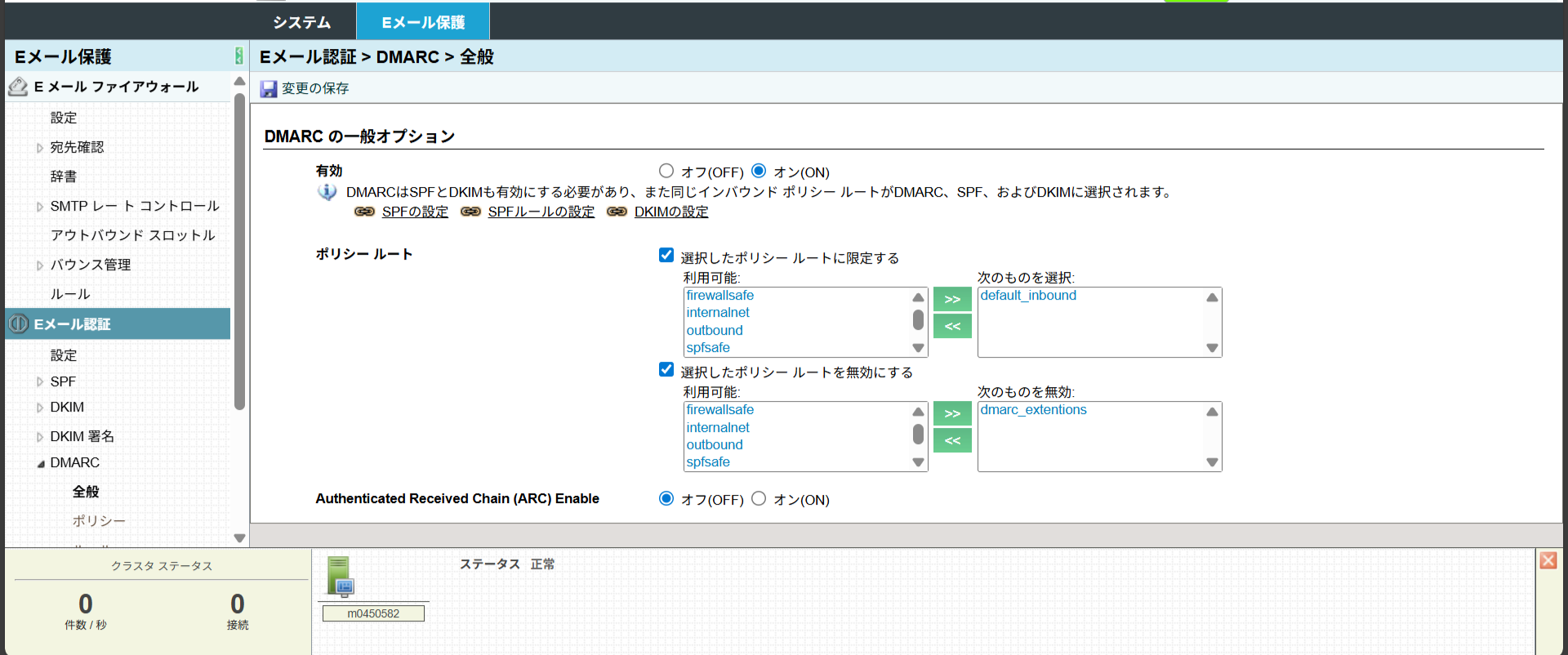The image size is (1568, 655).
Task: Open the Eメール保護 top tab
Action: pyautogui.click(x=423, y=22)
